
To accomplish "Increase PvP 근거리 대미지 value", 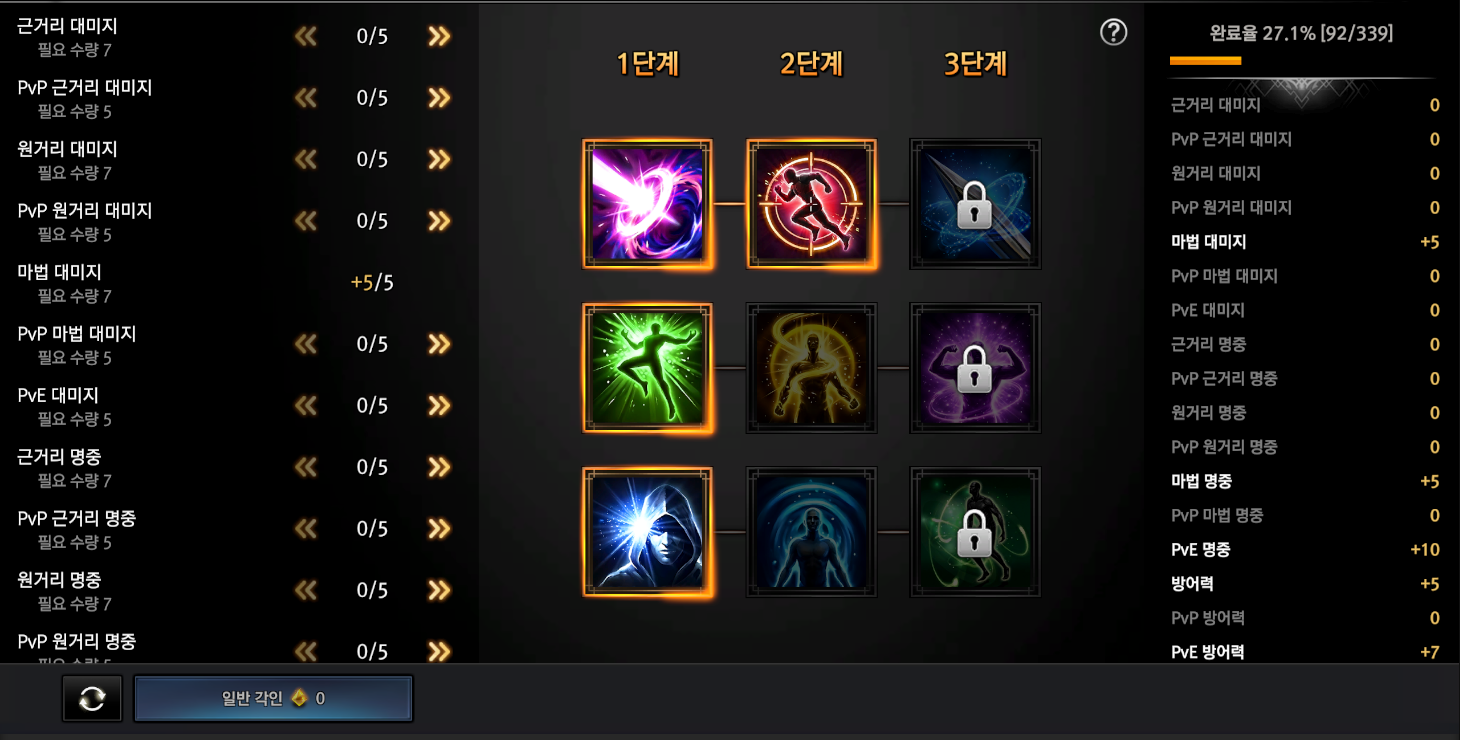I will [439, 98].
